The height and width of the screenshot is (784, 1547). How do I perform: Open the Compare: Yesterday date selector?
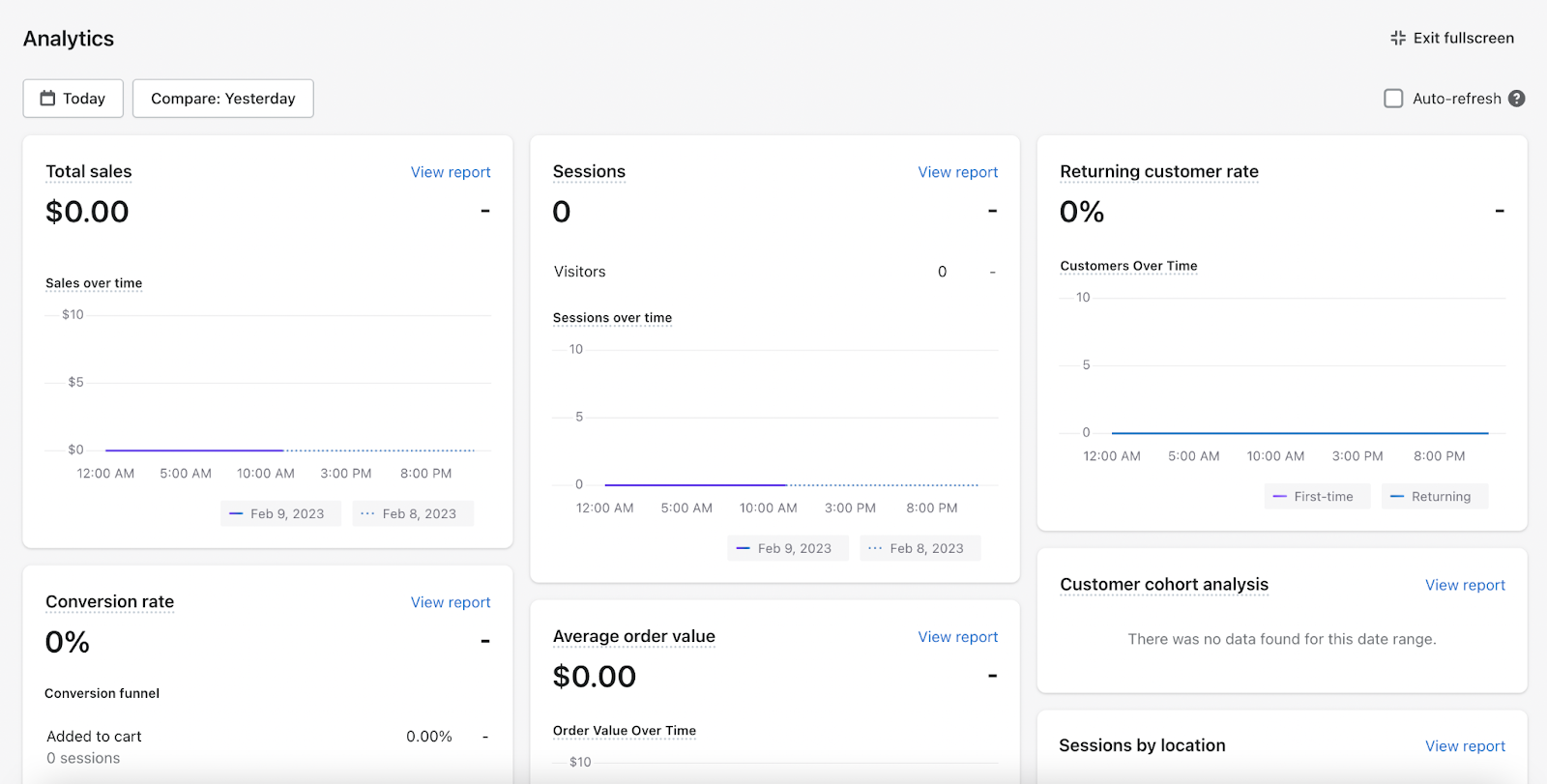[x=222, y=99]
